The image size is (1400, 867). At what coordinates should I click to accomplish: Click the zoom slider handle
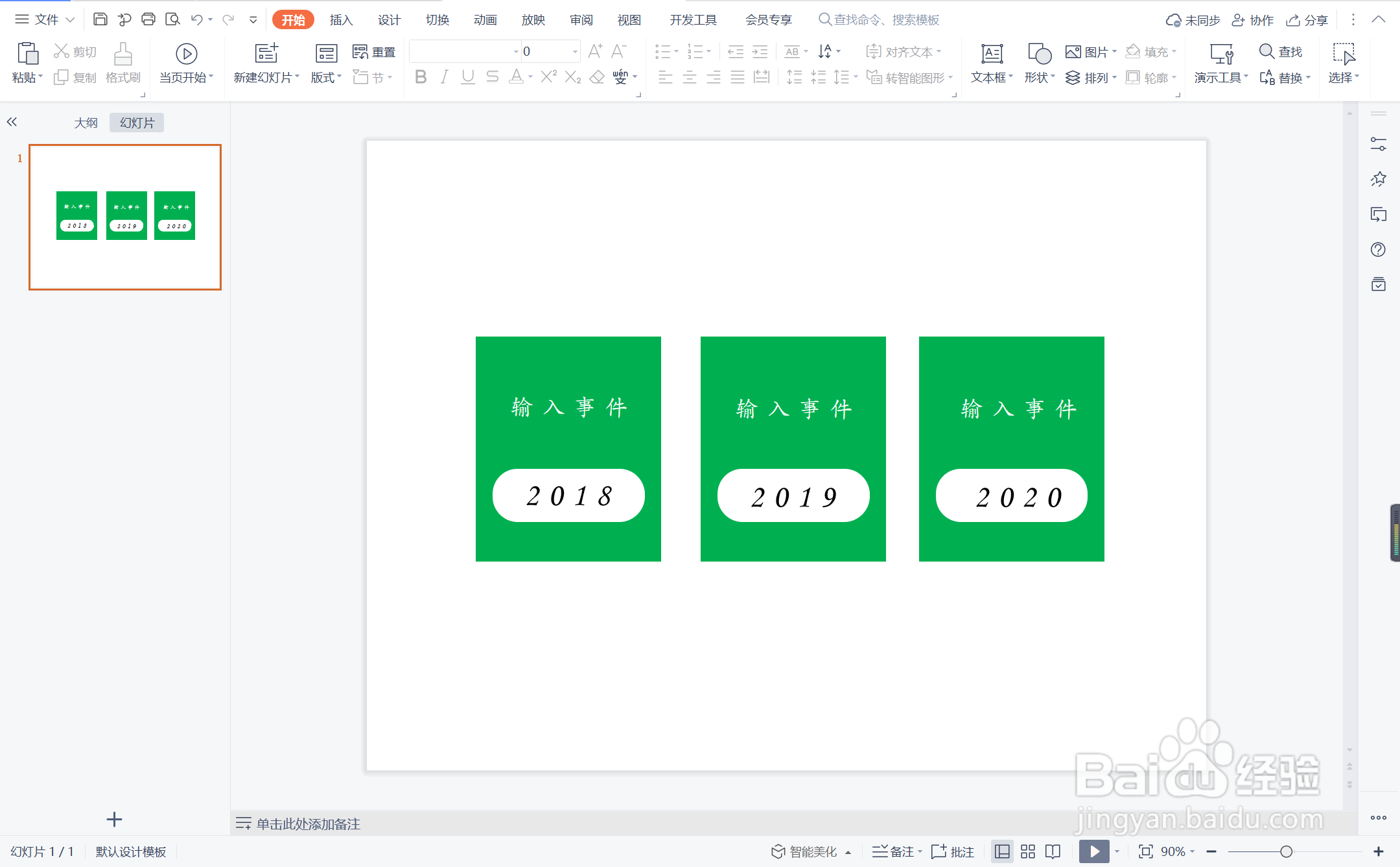(x=1286, y=851)
